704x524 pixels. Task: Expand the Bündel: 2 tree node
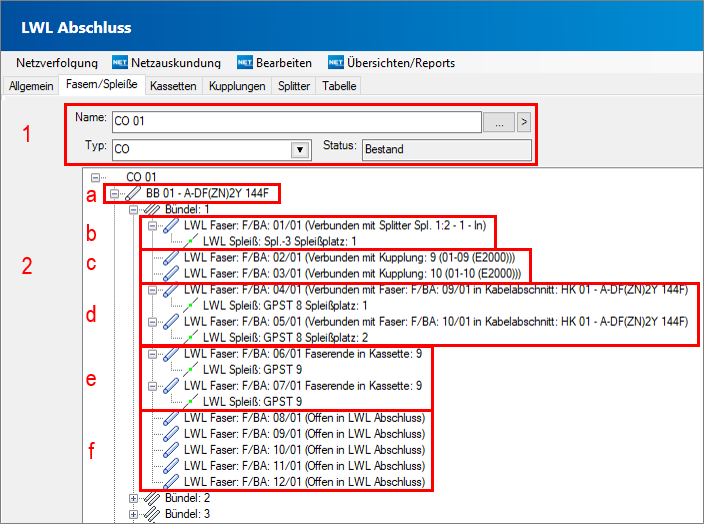pyautogui.click(x=134, y=498)
